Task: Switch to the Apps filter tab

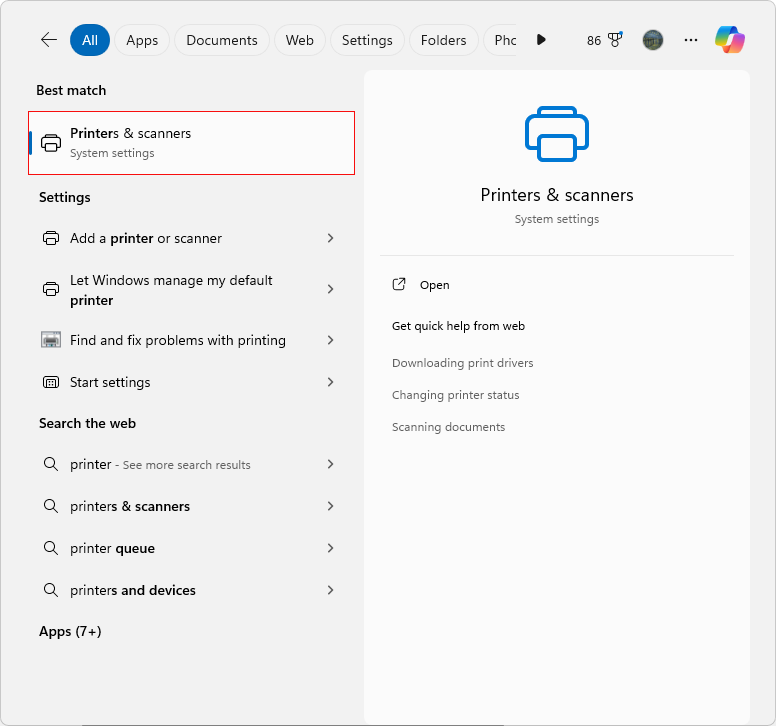Action: pos(142,40)
